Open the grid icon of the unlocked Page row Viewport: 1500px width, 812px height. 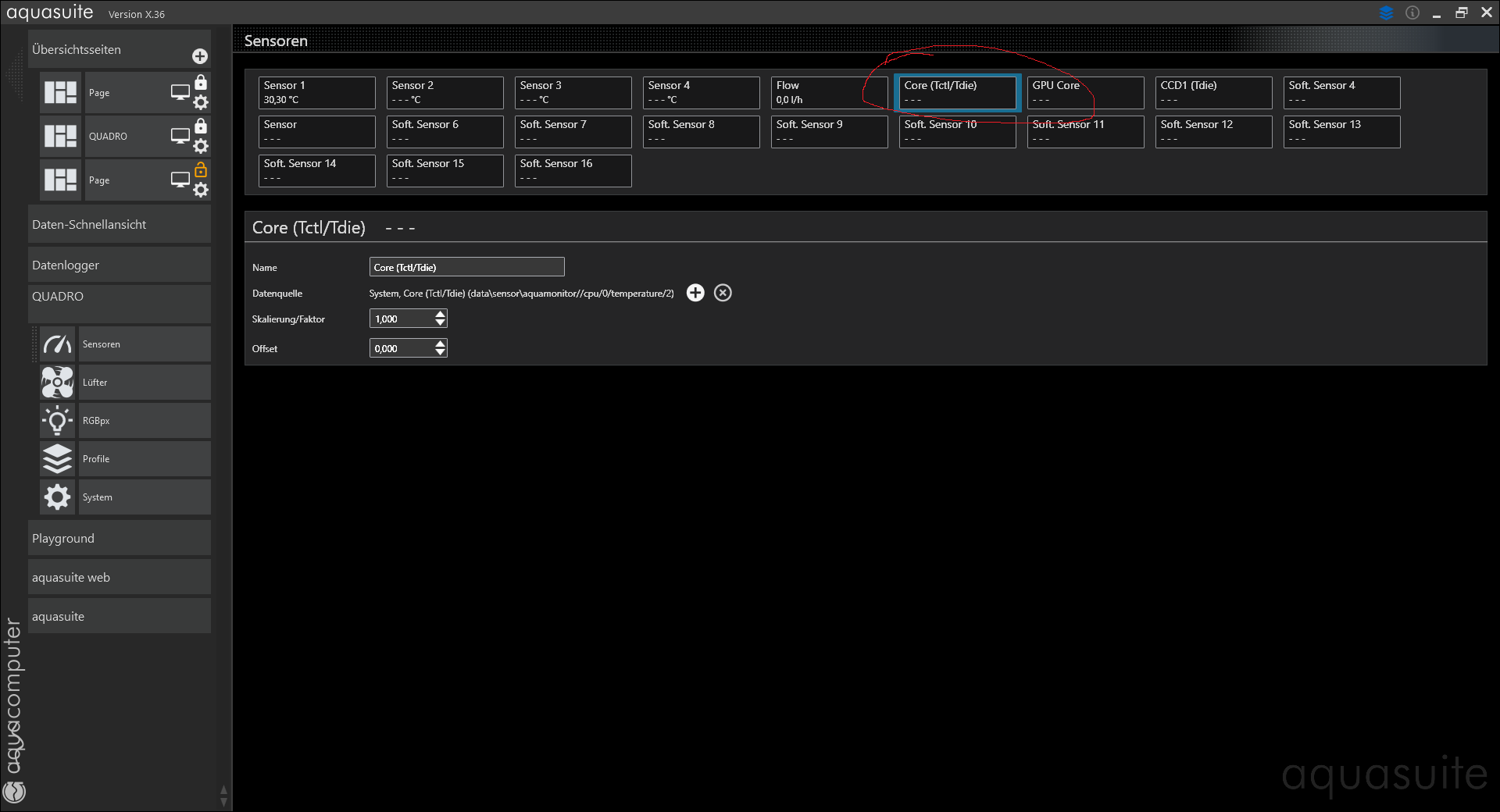tap(60, 180)
